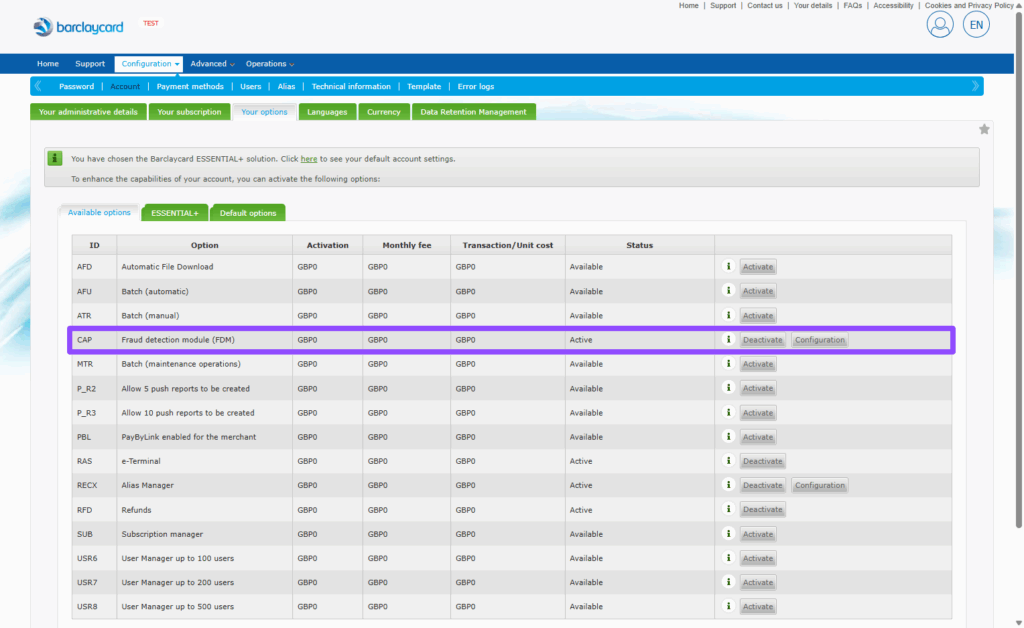Open Cookies and Privacy Policy link

pyautogui.click(x=969, y=5)
